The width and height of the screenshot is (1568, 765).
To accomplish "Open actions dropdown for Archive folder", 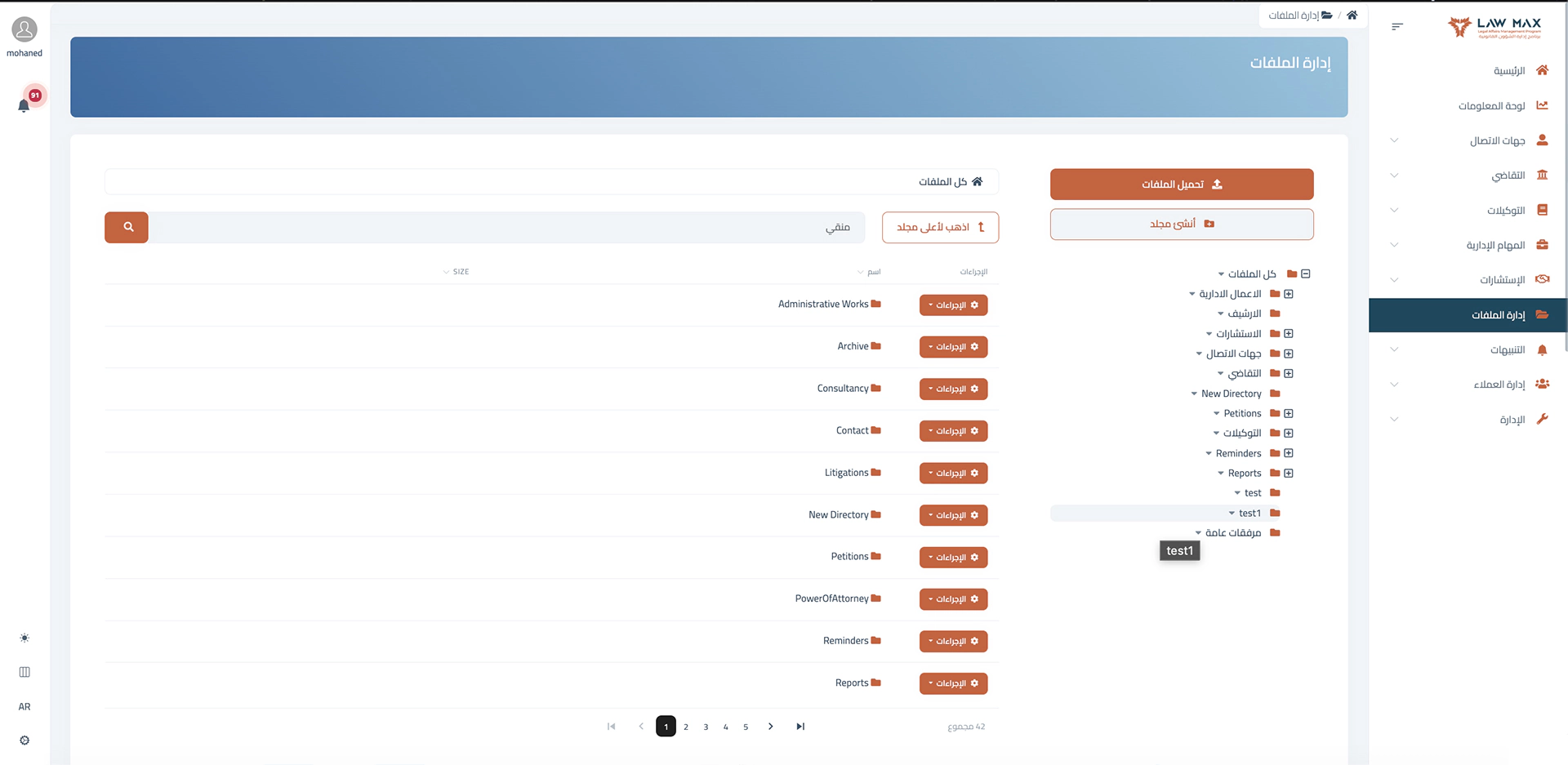I will (953, 347).
